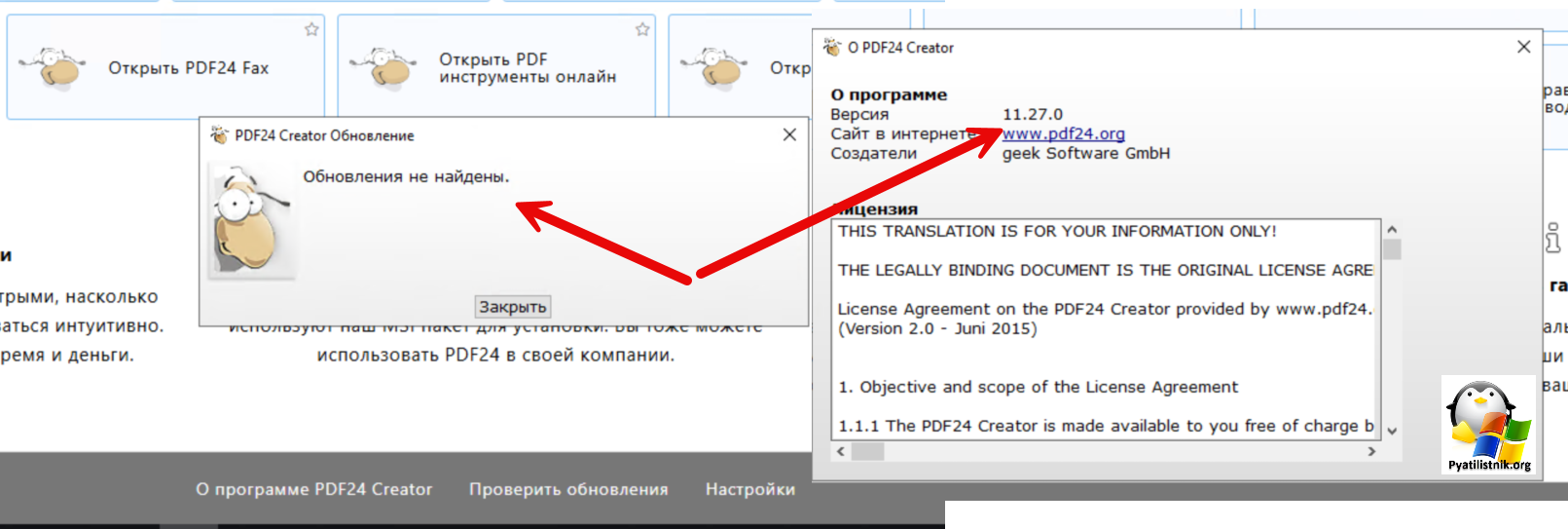
Task: Click the line 1. Objective and scope of the License Agreement
Action: click(1038, 387)
